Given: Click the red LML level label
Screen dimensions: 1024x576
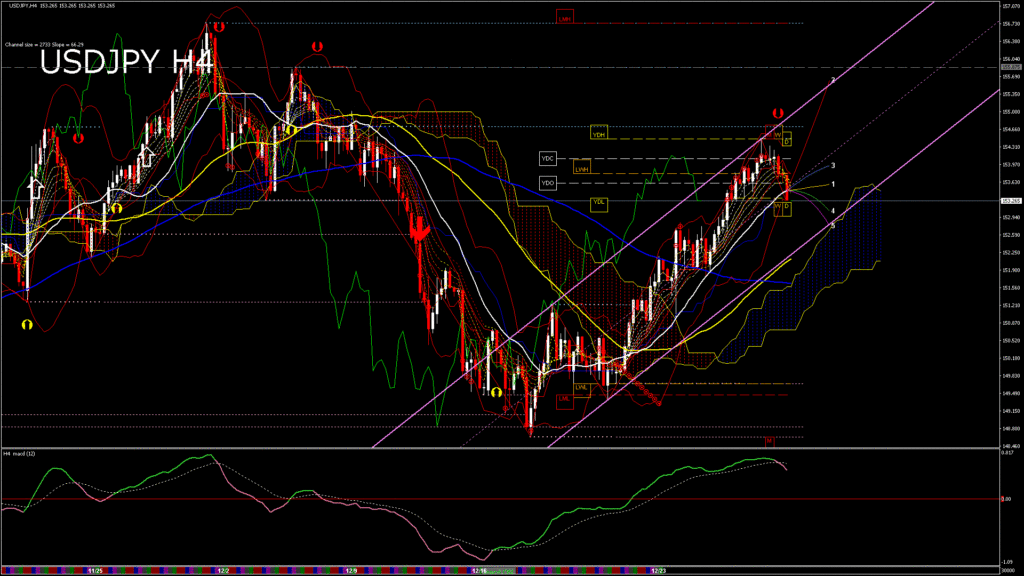Looking at the screenshot, I should pyautogui.click(x=564, y=400).
